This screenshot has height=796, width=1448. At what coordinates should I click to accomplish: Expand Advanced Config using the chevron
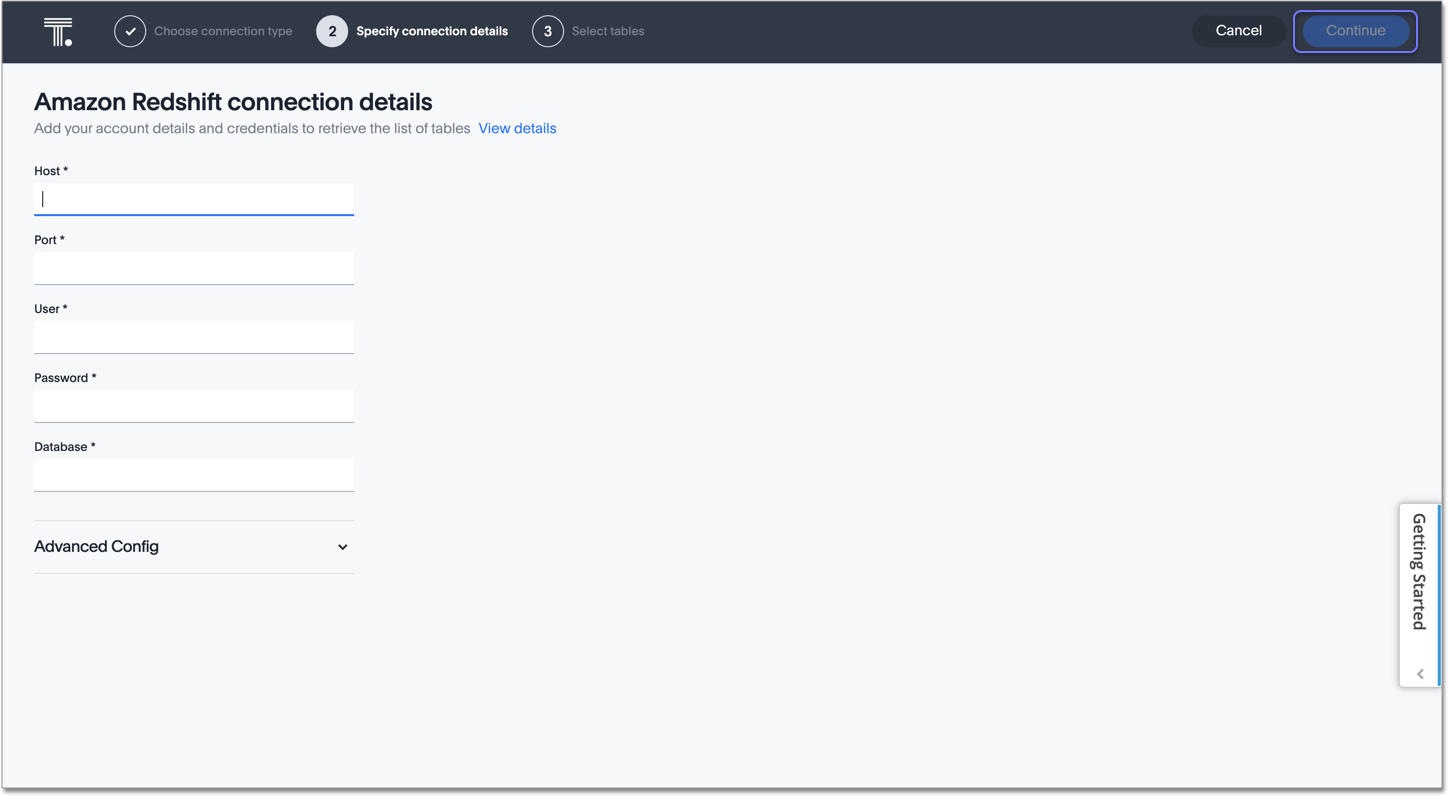tap(342, 547)
